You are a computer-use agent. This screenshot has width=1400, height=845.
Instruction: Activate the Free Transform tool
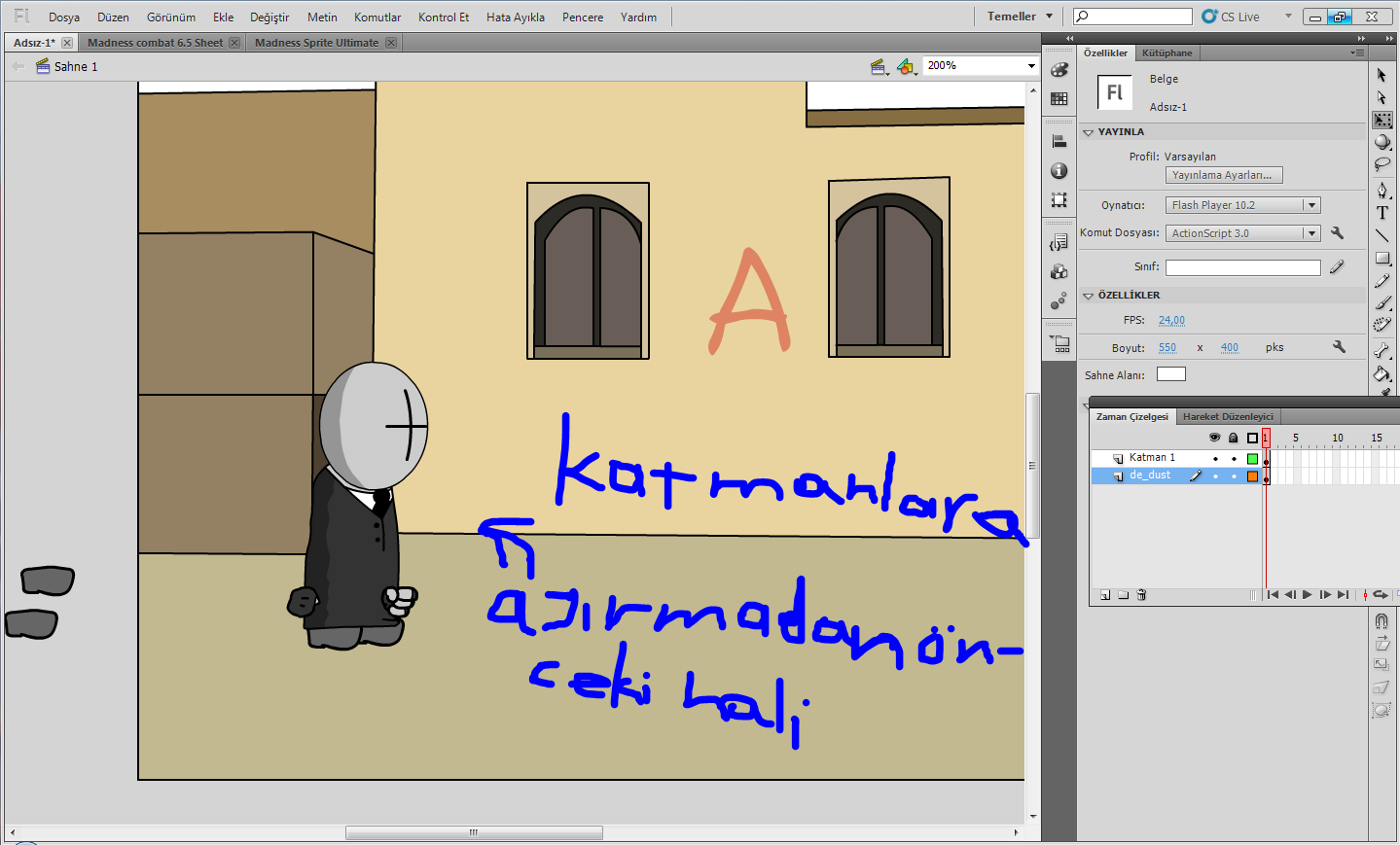tap(1382, 120)
